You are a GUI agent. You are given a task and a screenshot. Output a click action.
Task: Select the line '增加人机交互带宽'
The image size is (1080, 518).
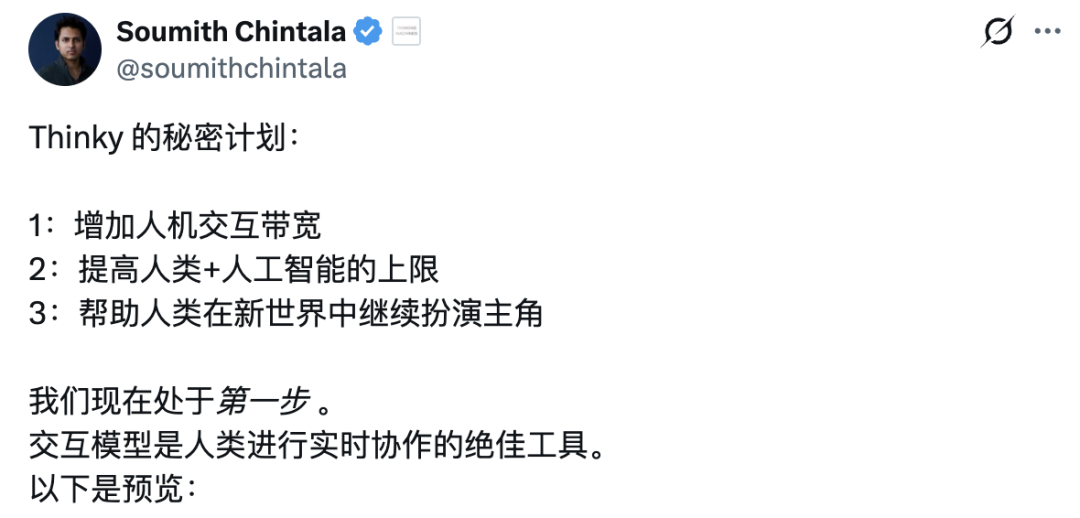[198, 226]
